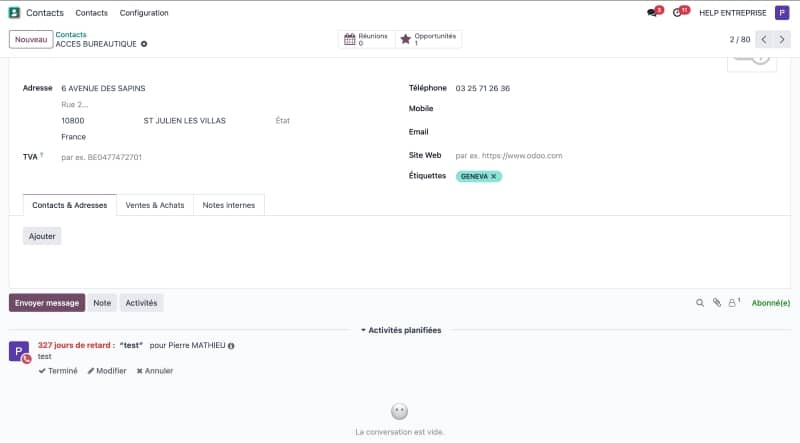Open the activities clock icon
This screenshot has width=800, height=443.
[680, 12]
